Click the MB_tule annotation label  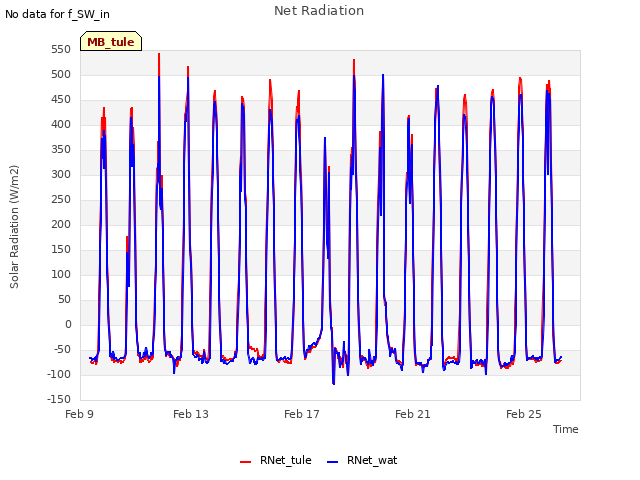point(111,41)
